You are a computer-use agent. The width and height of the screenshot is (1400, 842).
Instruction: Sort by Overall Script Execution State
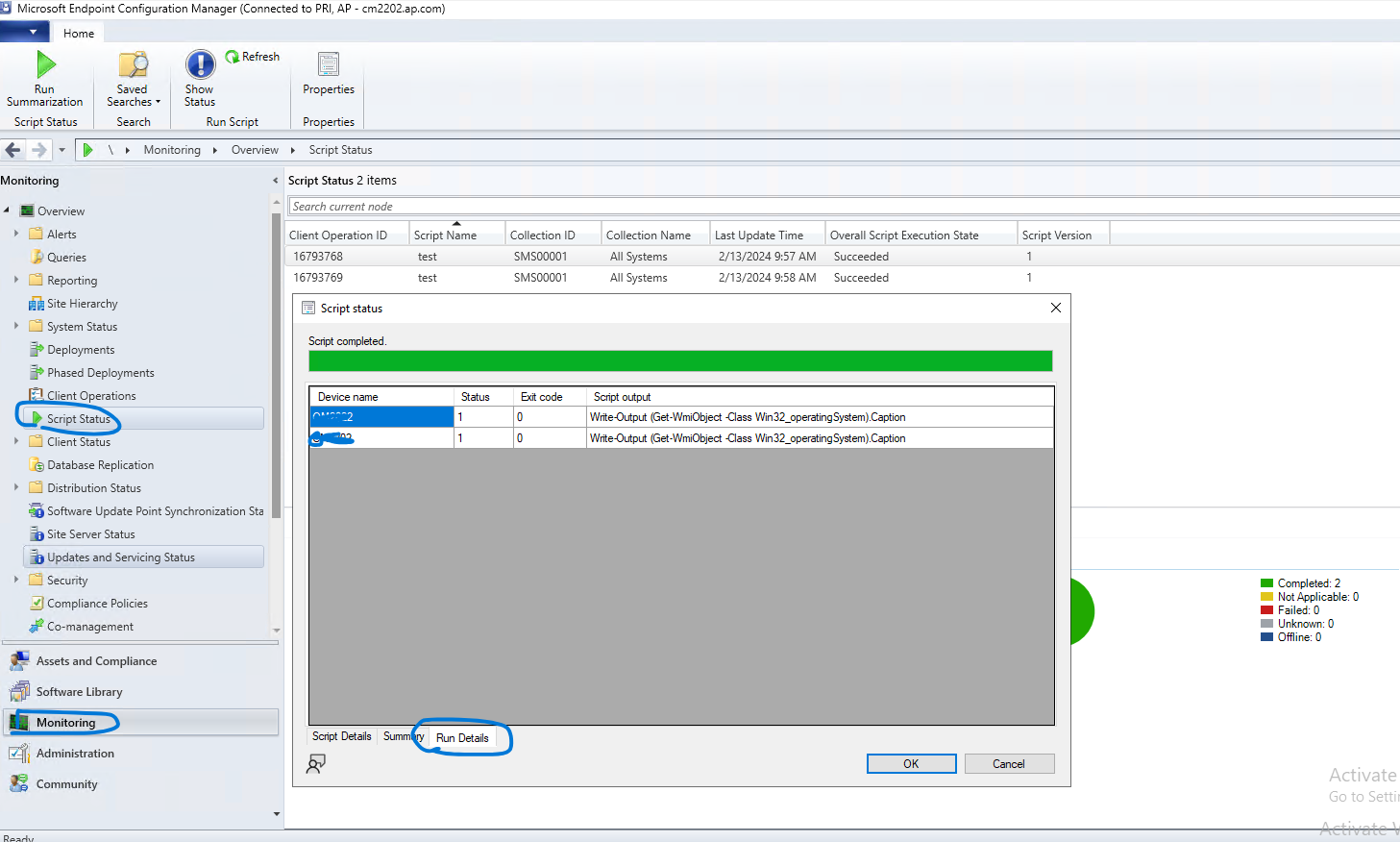(x=921, y=235)
